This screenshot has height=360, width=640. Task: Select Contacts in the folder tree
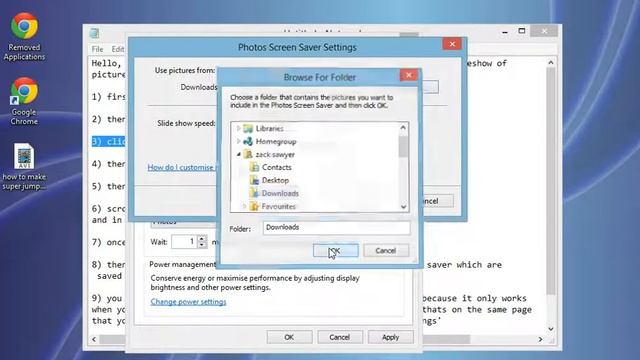[x=276, y=167]
